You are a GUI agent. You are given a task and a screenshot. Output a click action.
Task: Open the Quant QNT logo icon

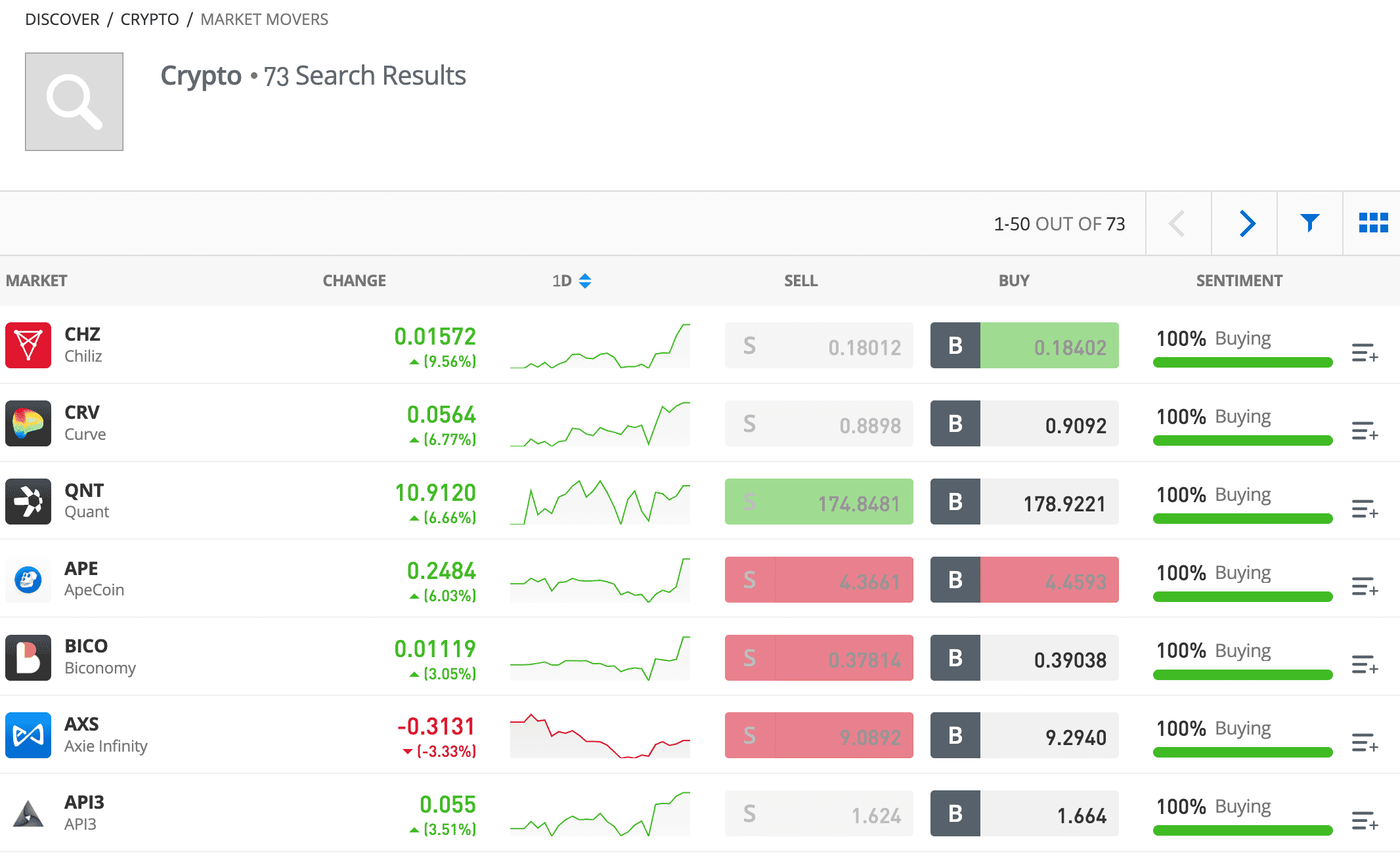(28, 502)
